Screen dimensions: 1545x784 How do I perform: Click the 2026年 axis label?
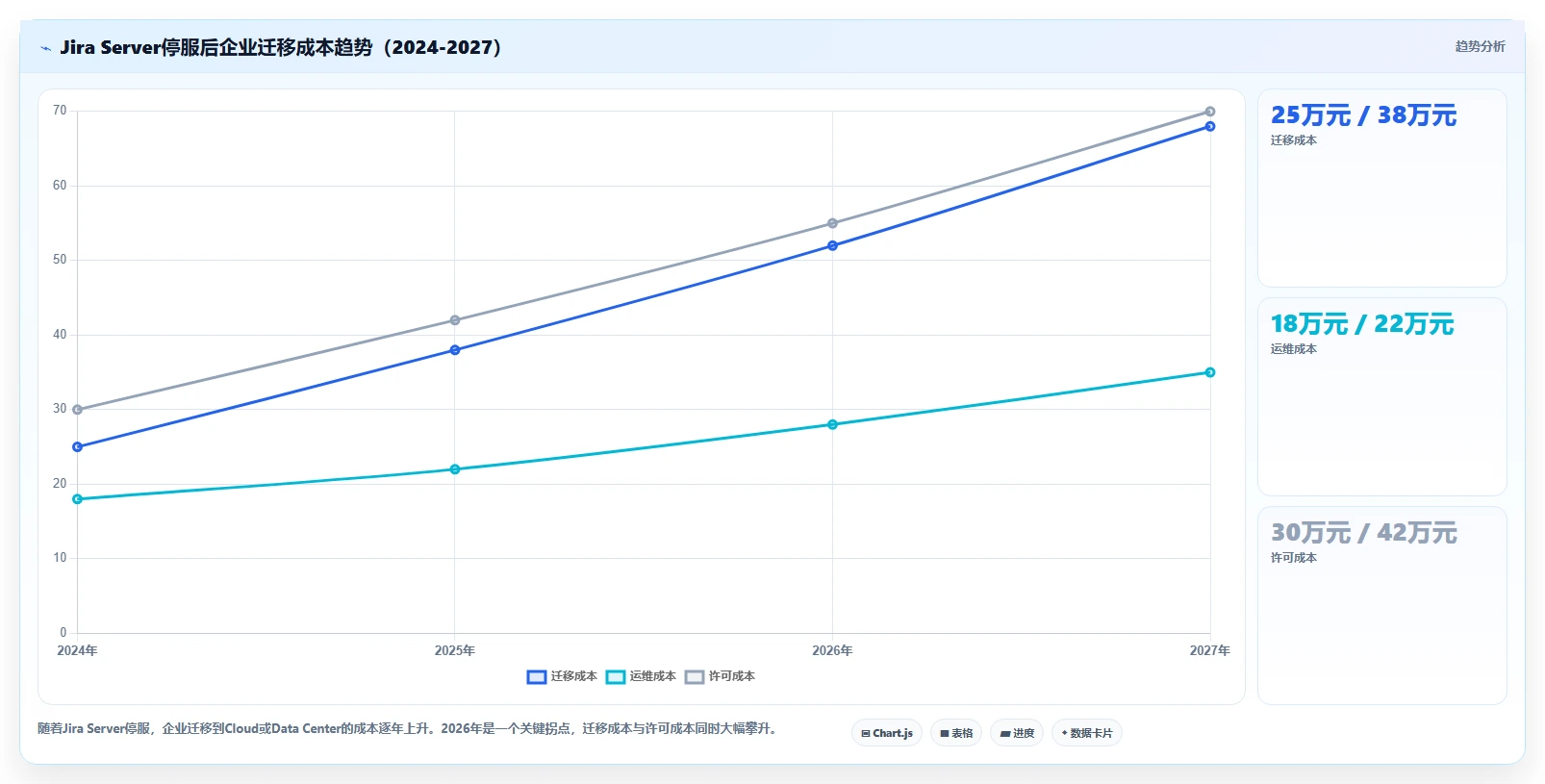[832, 651]
